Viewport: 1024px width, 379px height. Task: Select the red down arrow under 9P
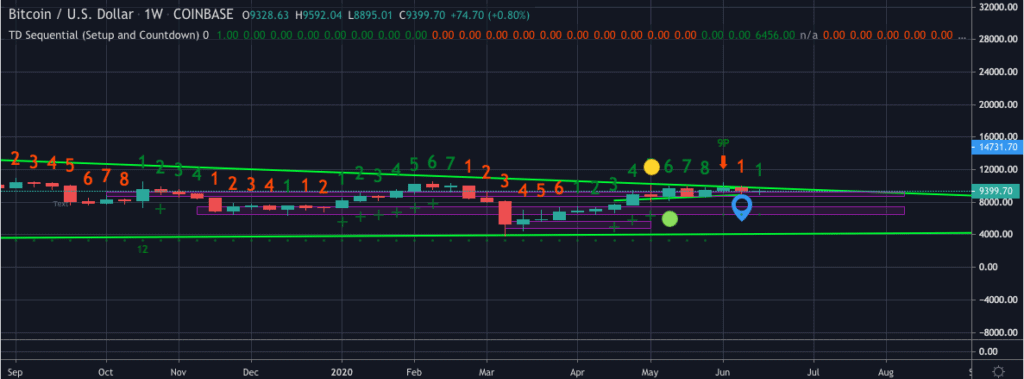coord(723,161)
